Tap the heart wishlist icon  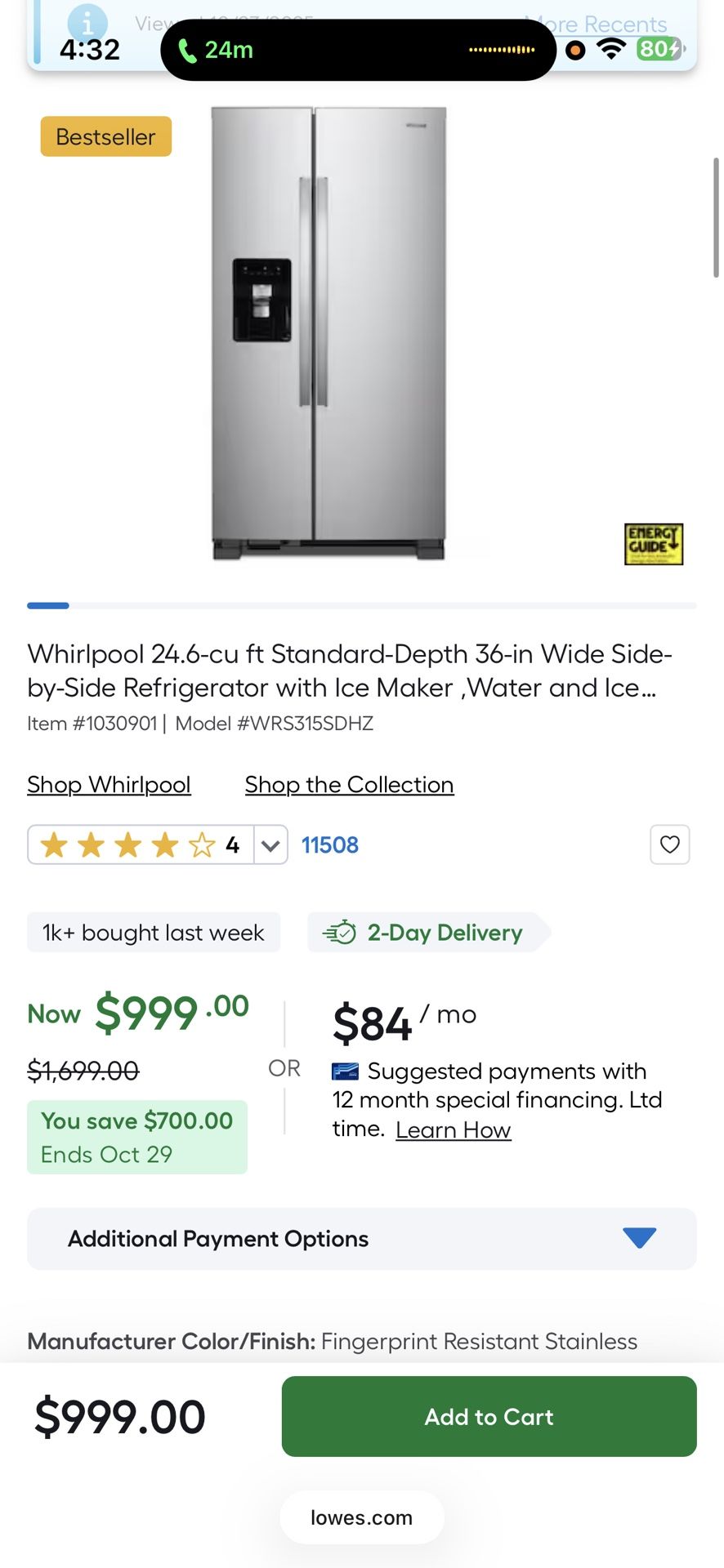pyautogui.click(x=669, y=844)
